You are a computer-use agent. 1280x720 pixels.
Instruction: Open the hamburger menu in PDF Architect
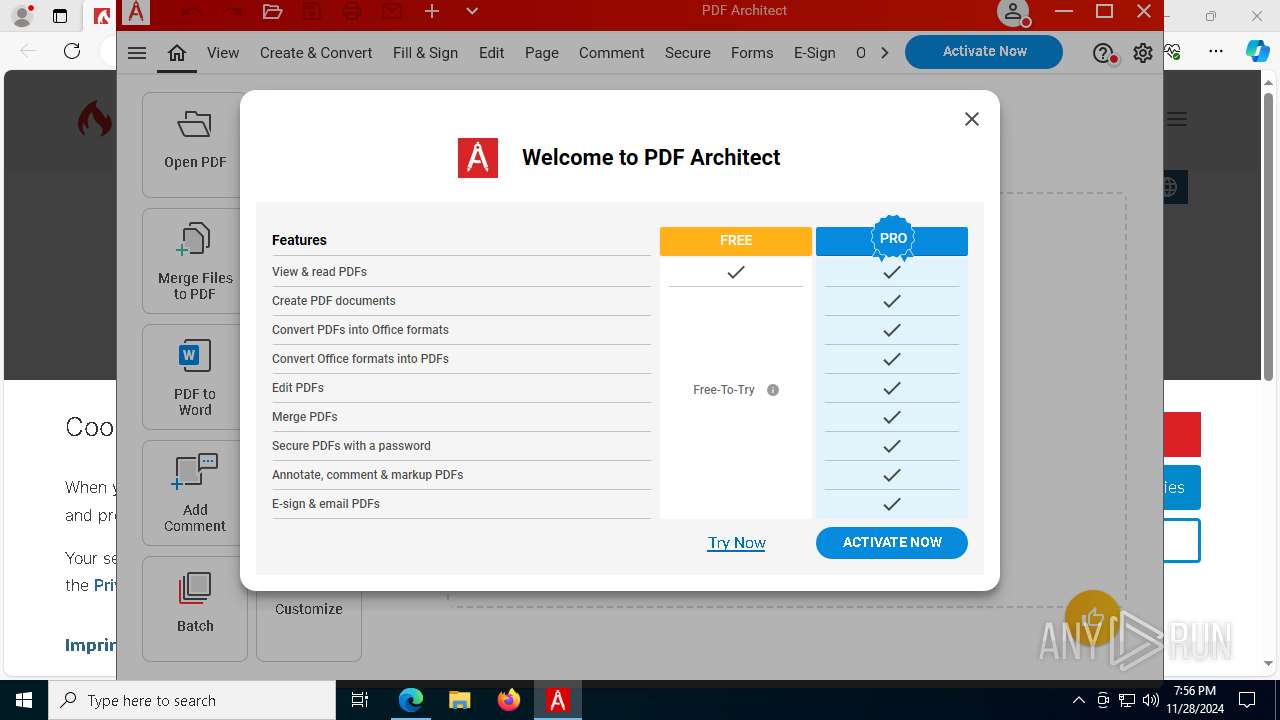137,53
